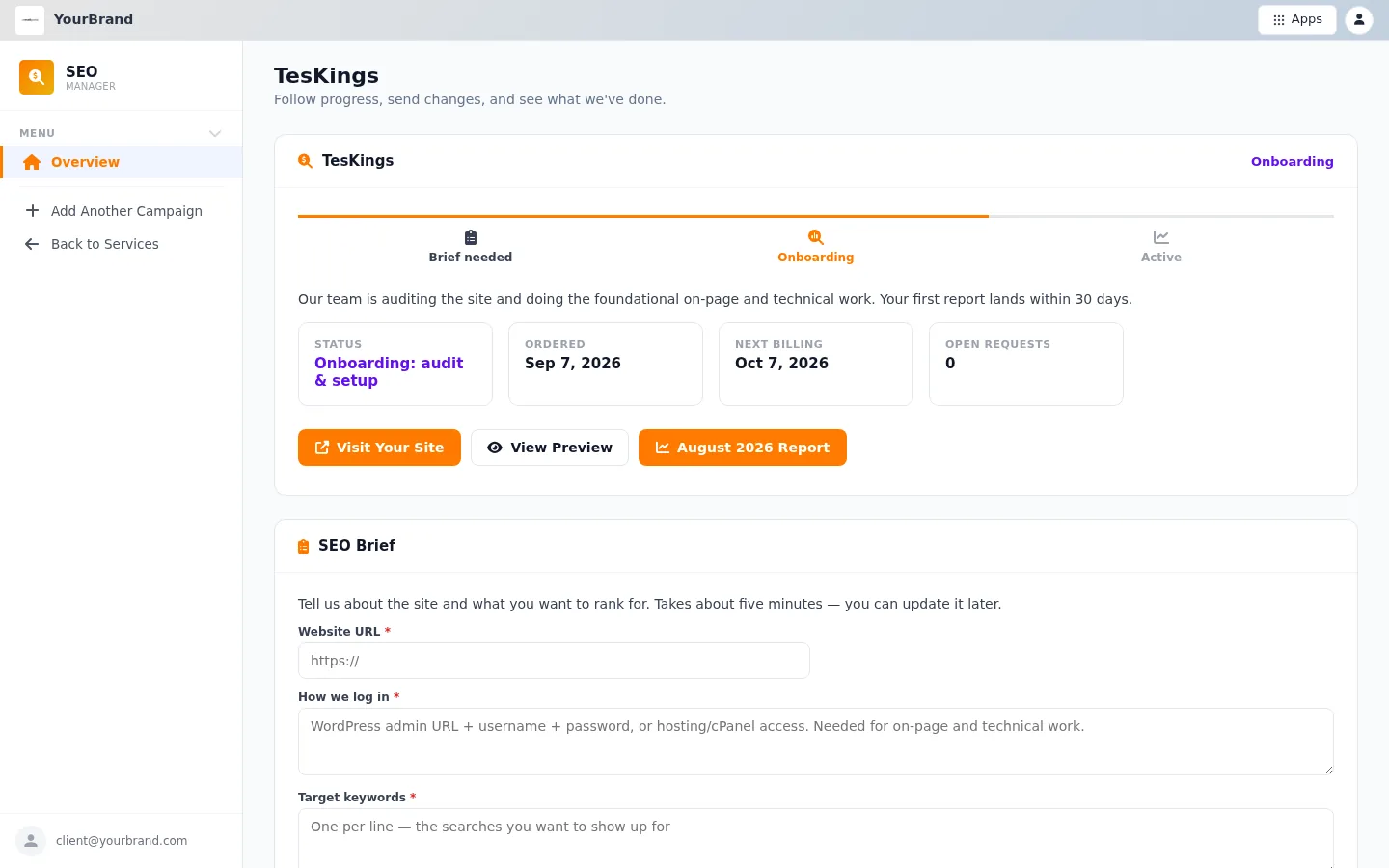Click the SEO Brief heading

357,546
